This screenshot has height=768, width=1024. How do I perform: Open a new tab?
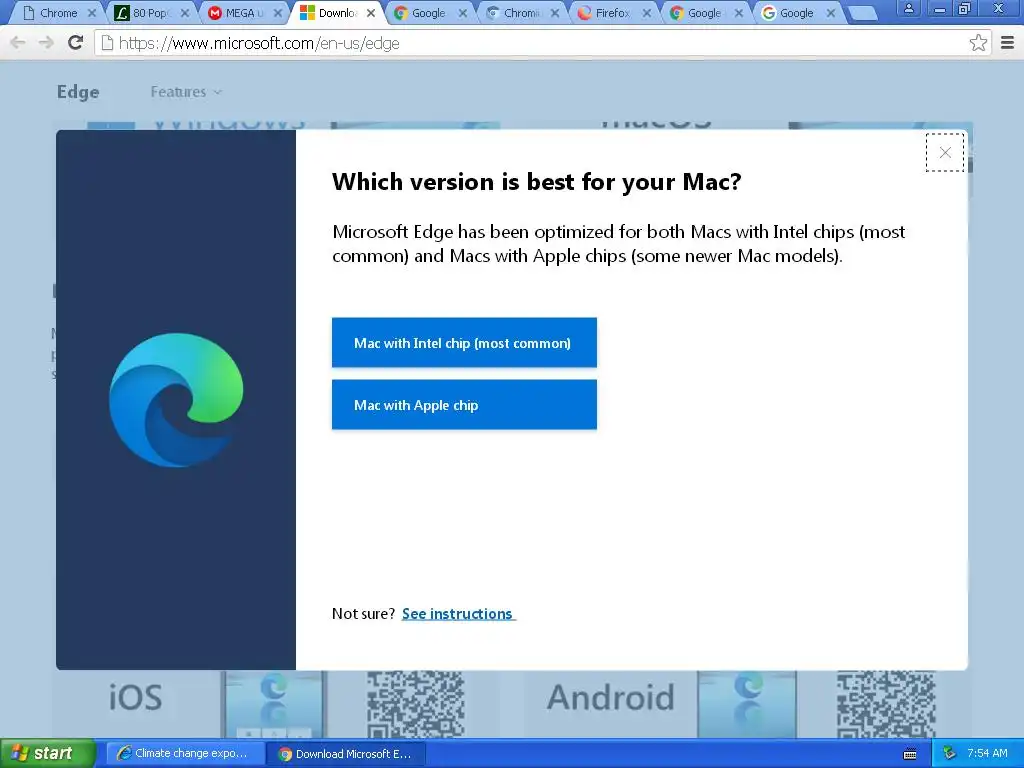(862, 13)
